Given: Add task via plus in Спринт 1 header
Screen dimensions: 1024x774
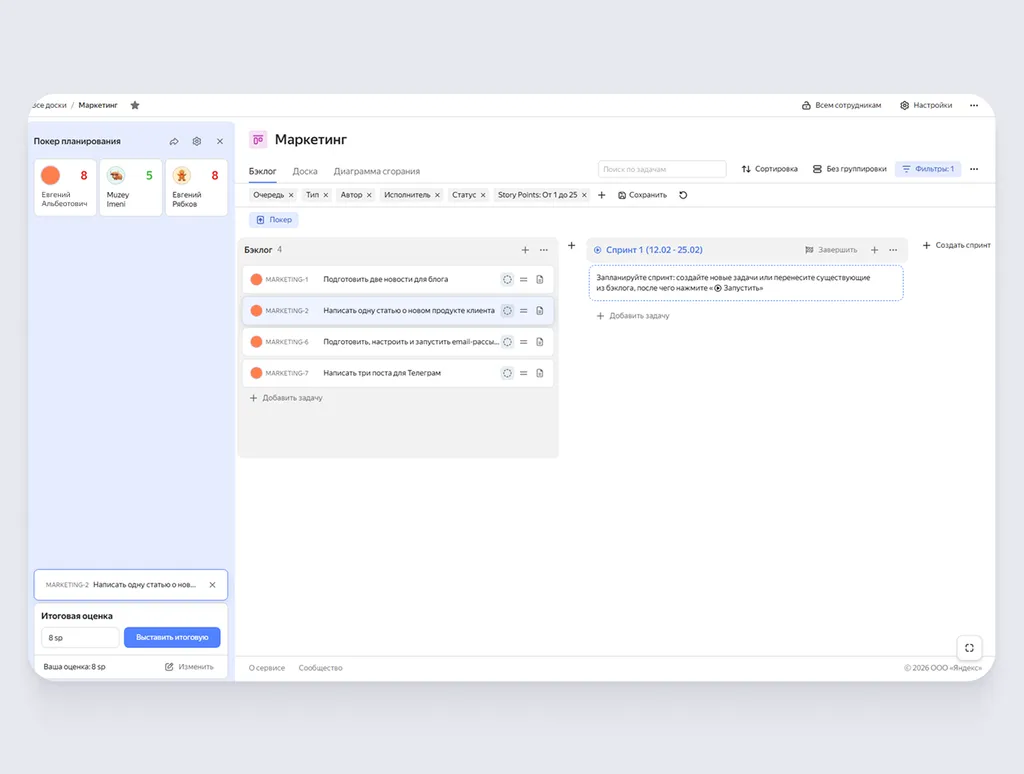Looking at the screenshot, I should click(874, 250).
